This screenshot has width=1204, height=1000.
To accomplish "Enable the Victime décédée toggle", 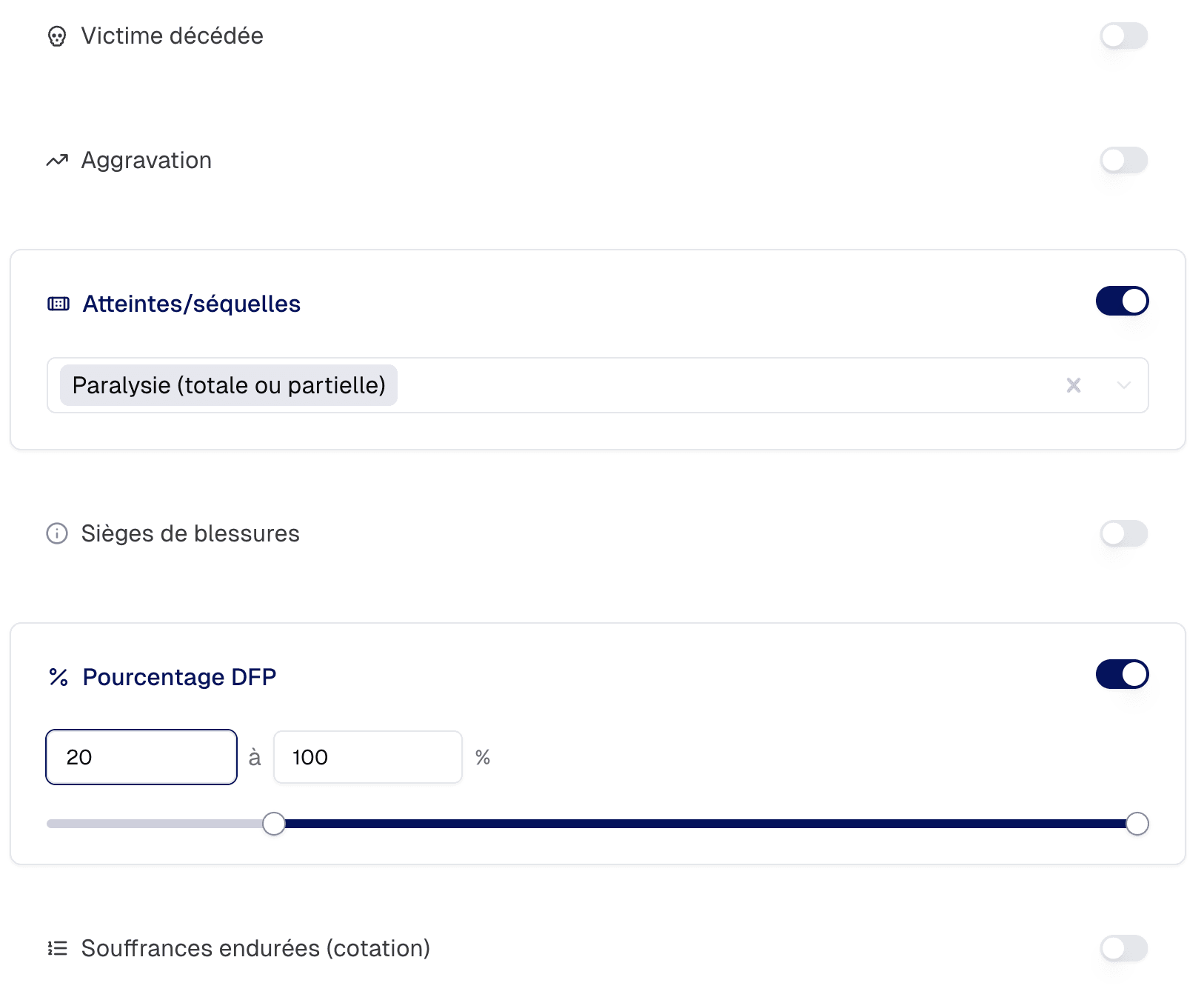I will [1123, 36].
